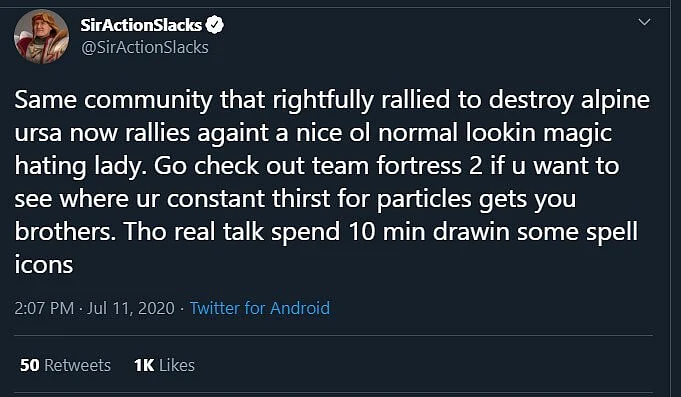Click the word icons ending the tweet
Viewport: 681px width, 397px height.
tap(43, 265)
